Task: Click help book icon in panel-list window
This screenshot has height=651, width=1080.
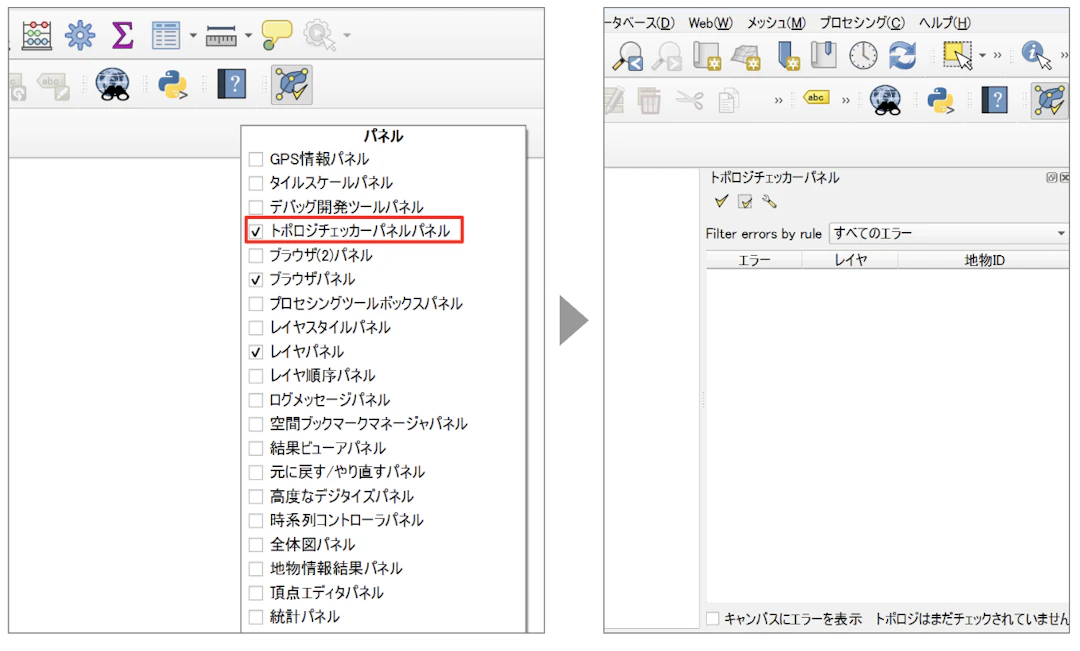Action: tap(232, 85)
